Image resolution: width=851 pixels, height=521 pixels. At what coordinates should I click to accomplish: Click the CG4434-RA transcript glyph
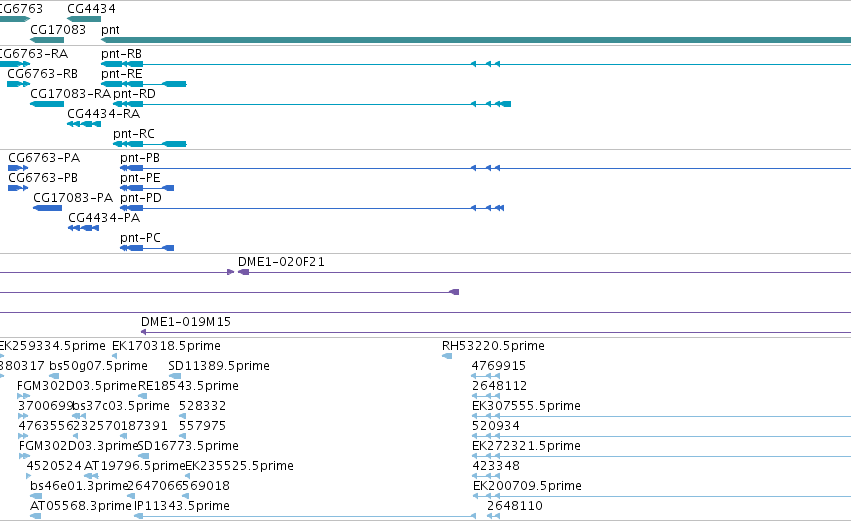tap(84, 124)
